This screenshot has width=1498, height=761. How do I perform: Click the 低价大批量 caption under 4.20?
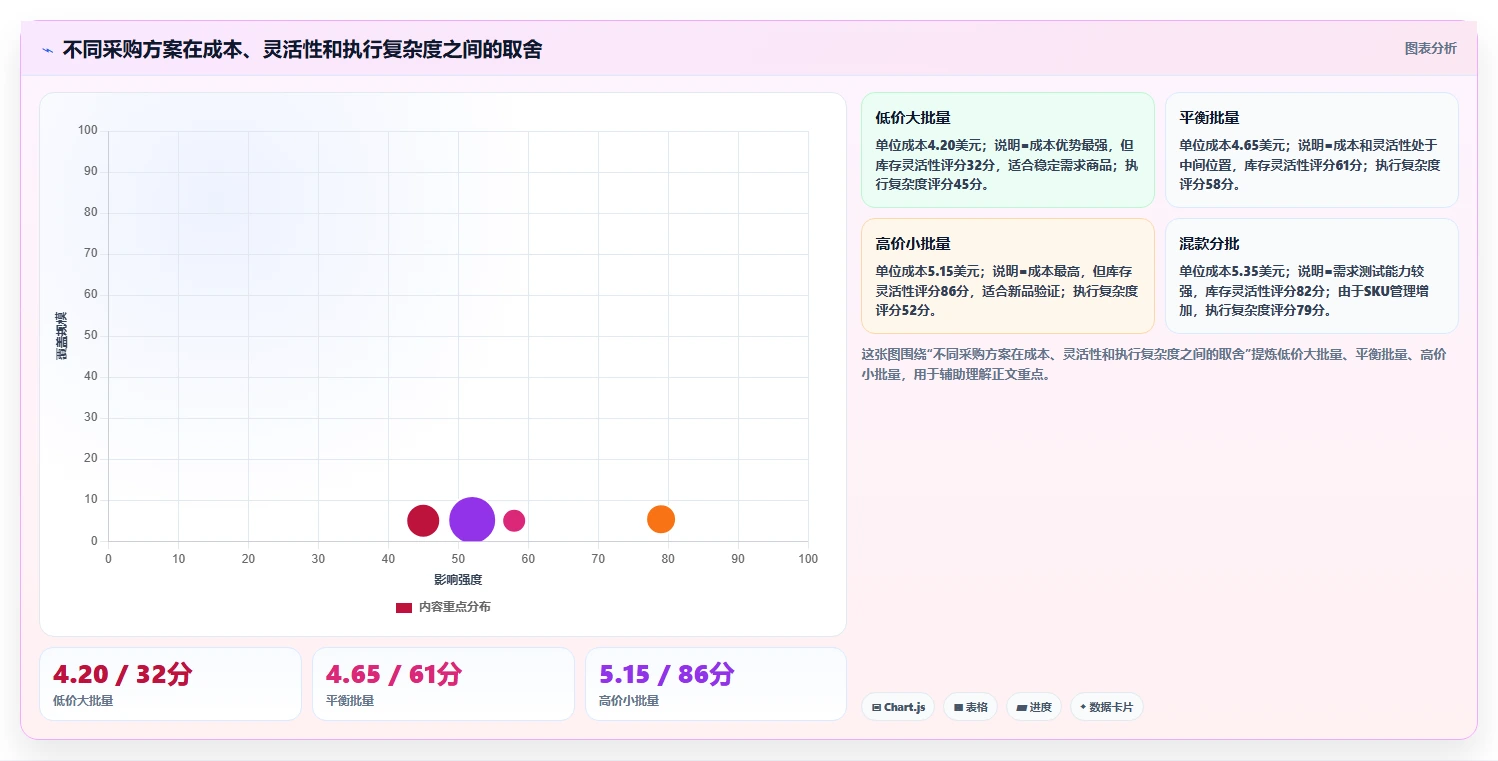click(83, 701)
